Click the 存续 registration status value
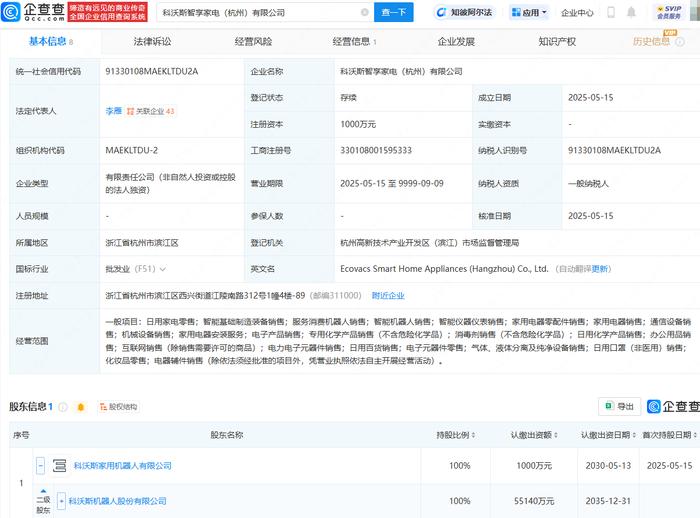The height and width of the screenshot is (518, 700). click(348, 98)
